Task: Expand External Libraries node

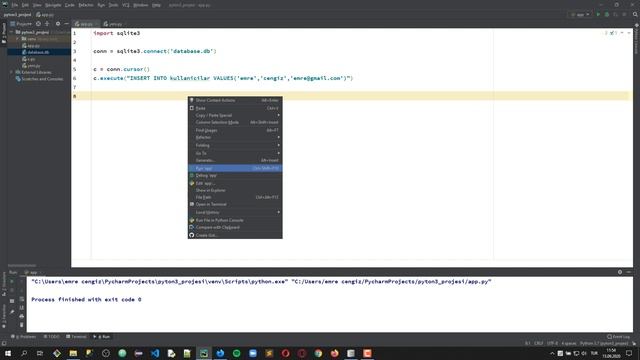Action: 11,72
